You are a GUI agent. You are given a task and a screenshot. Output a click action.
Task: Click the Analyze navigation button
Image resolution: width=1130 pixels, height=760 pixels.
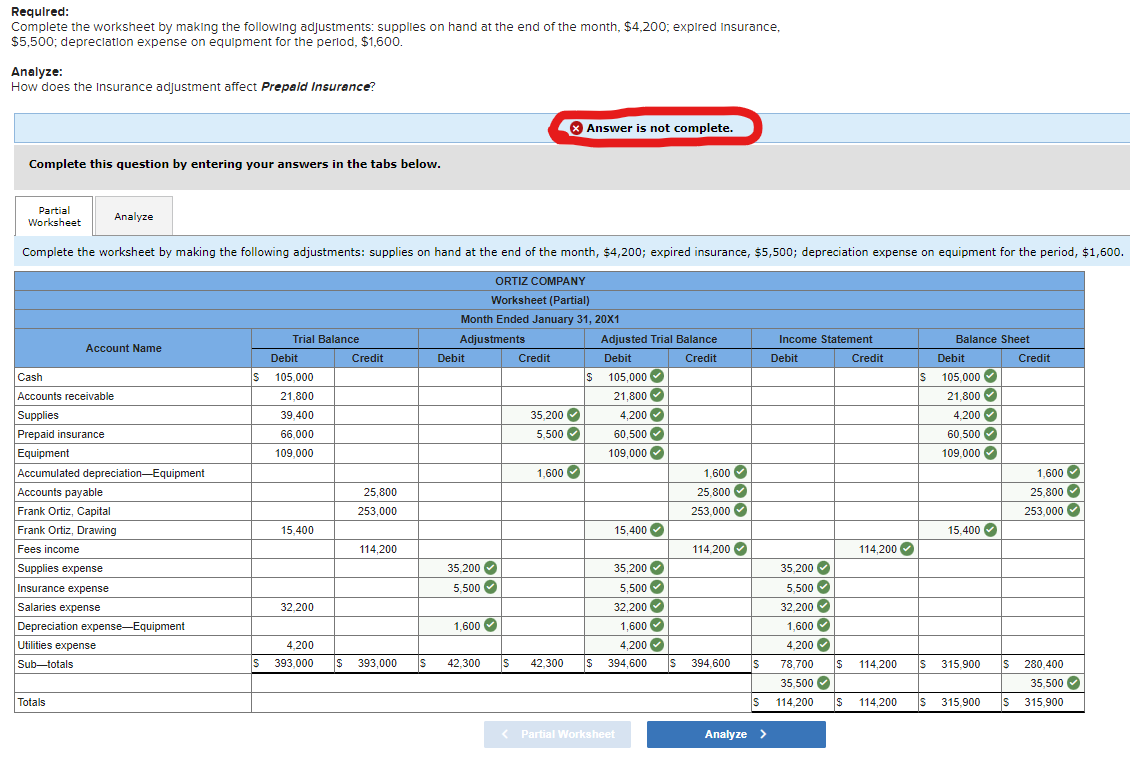tap(736, 734)
